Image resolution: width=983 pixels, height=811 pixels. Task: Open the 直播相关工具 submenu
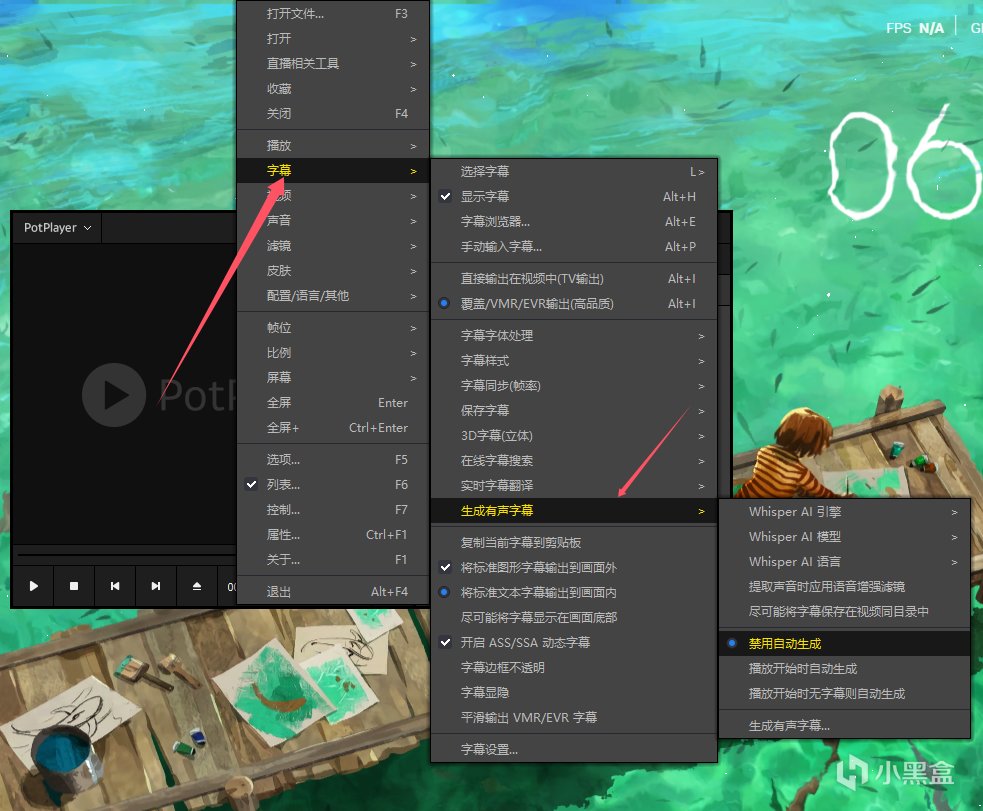pos(333,64)
